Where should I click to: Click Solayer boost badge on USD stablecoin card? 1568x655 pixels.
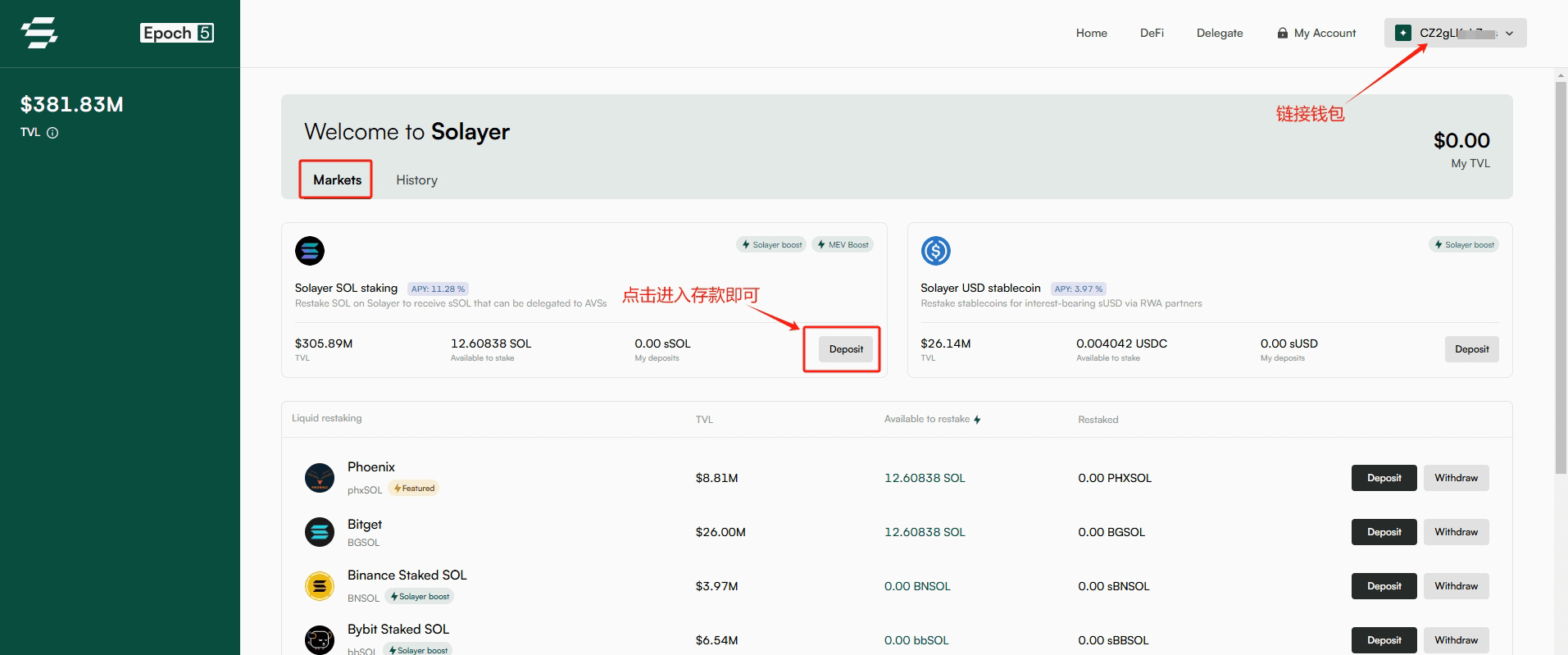pyautogui.click(x=1464, y=244)
